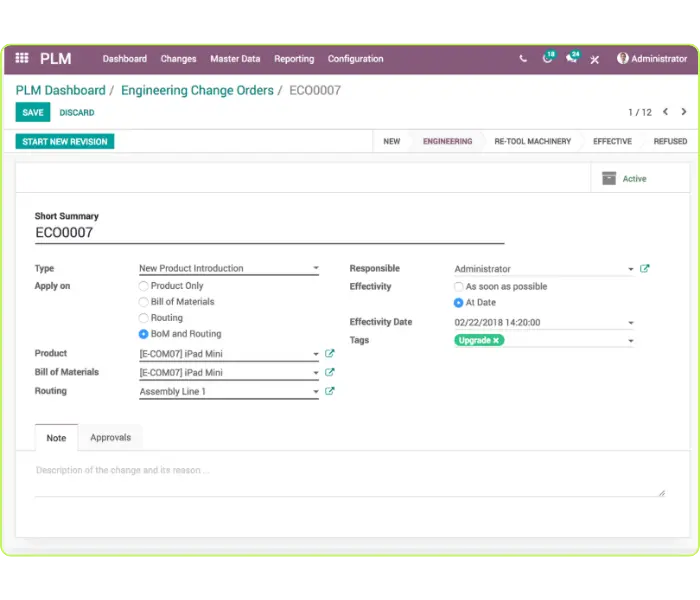Open Routing external link icon

pyautogui.click(x=329, y=391)
